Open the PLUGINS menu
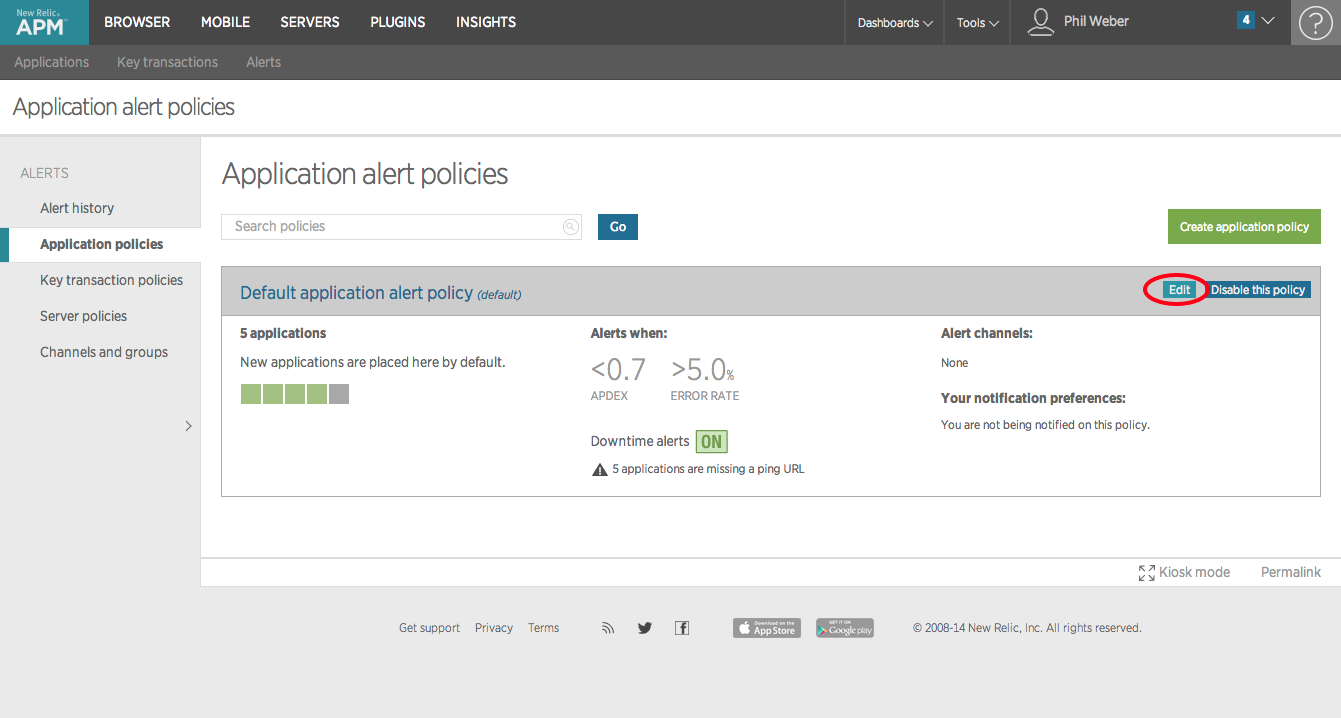1341x718 pixels. click(398, 22)
